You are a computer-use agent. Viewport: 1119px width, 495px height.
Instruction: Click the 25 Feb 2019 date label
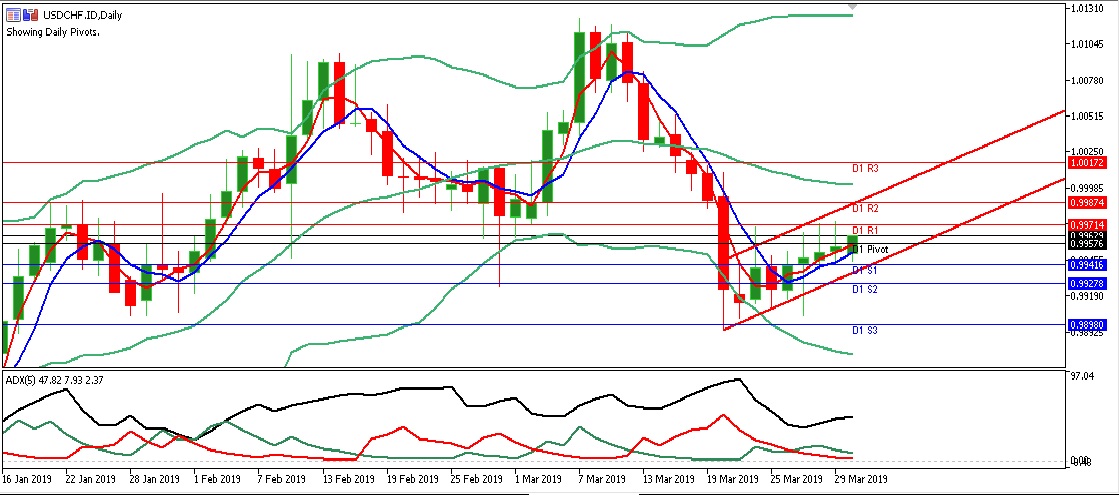(476, 478)
